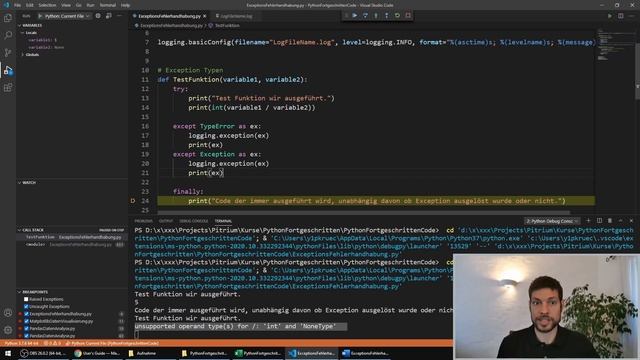Open the Search view in activity bar
The image size is (640, 360).
(x=8, y=35)
